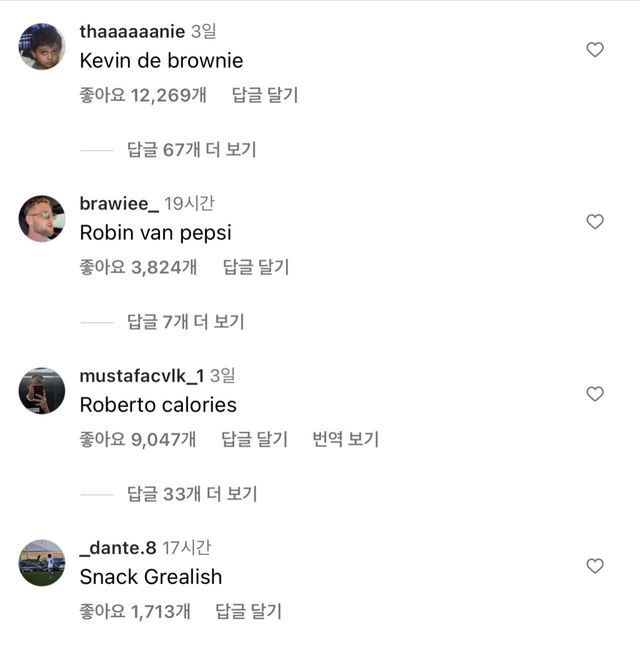640x650 pixels.
Task: Like the "Kevin de brownie" comment
Action: pyautogui.click(x=595, y=49)
